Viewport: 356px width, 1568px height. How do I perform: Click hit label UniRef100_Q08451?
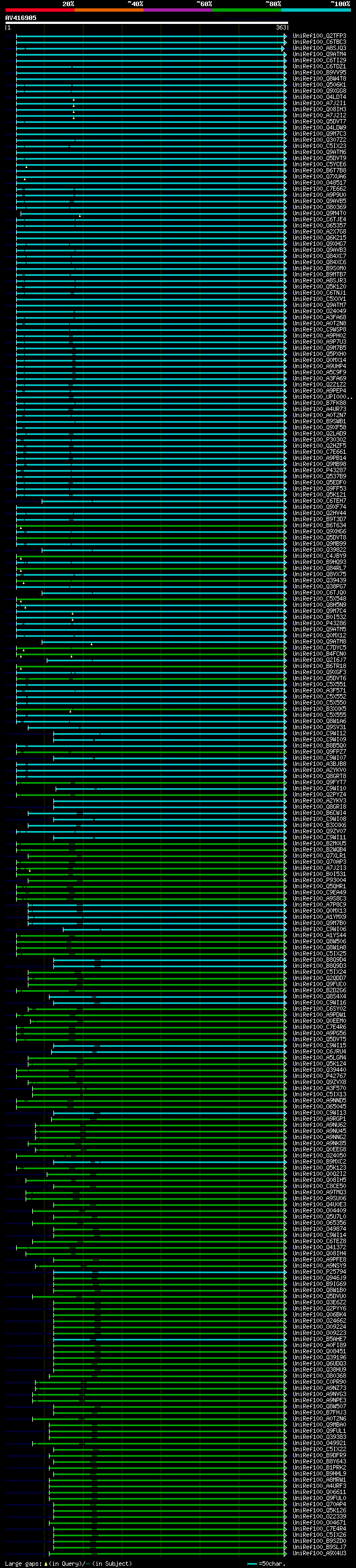click(x=319, y=1351)
